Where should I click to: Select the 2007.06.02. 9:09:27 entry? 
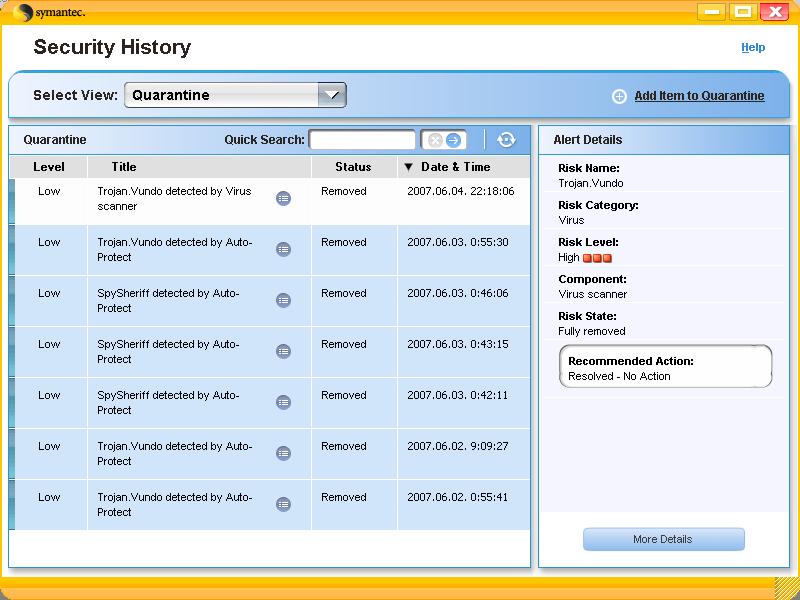(270, 454)
